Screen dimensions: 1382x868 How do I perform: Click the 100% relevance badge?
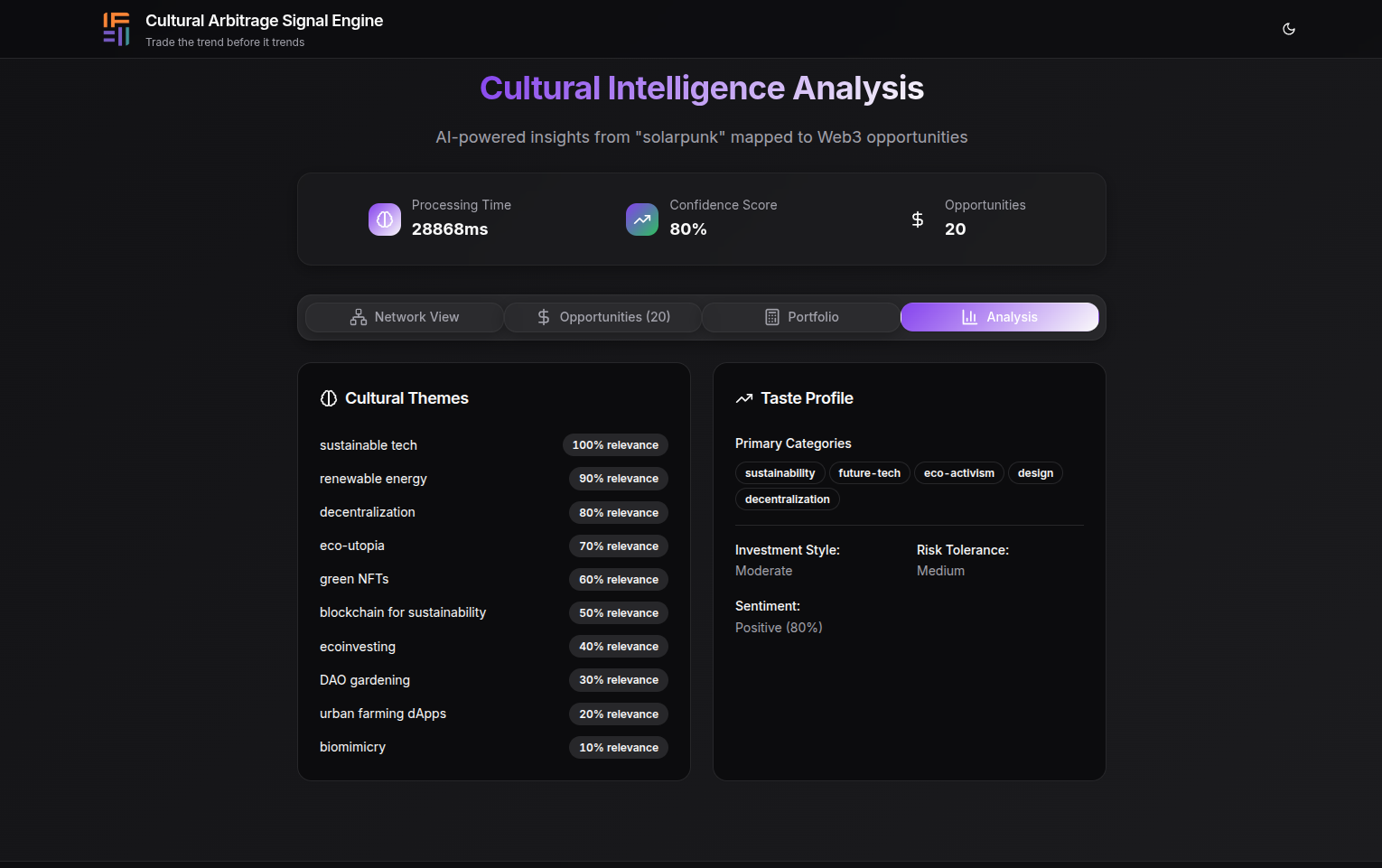pos(615,445)
